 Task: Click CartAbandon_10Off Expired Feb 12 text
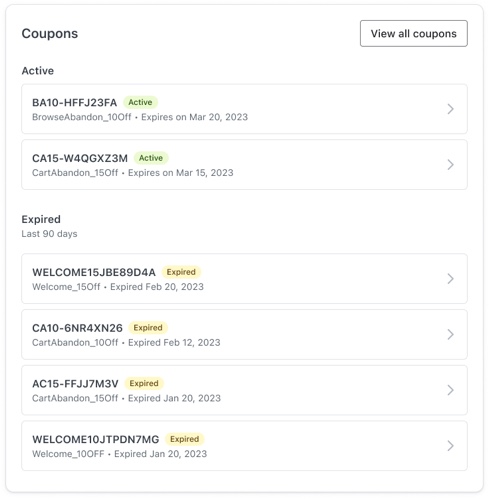[126, 343]
